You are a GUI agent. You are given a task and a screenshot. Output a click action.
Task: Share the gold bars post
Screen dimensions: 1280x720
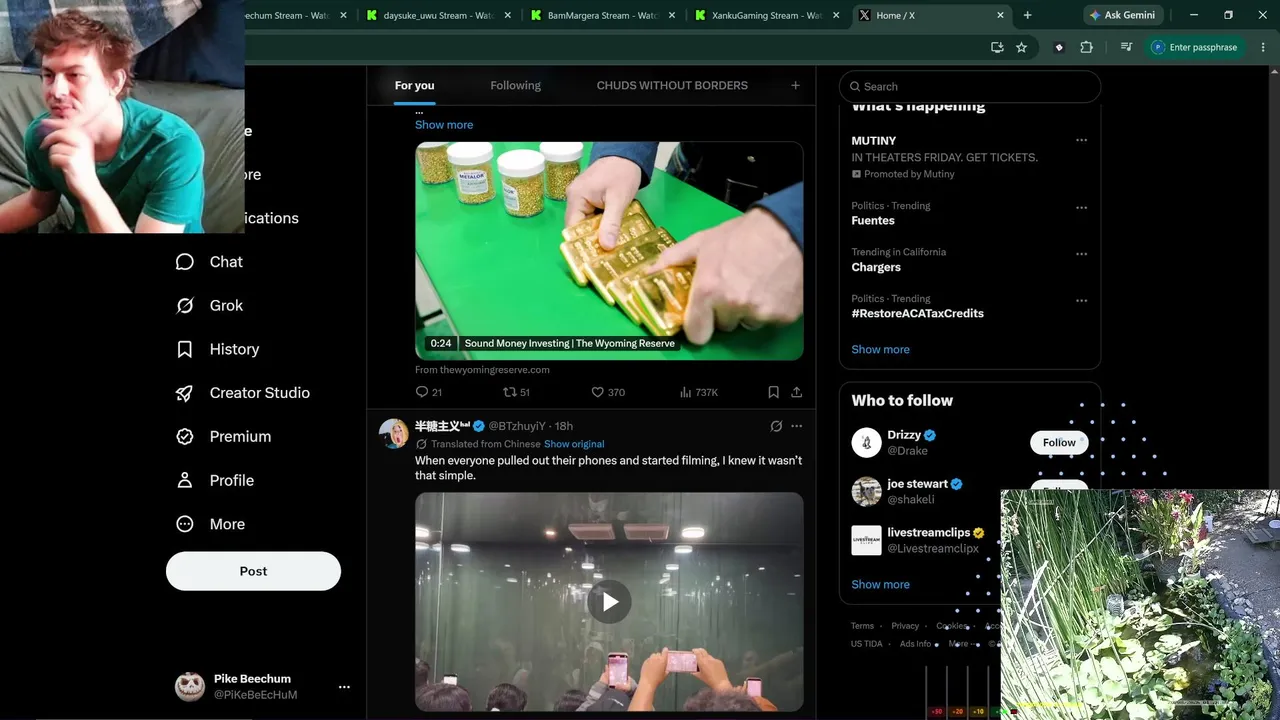[x=796, y=392]
